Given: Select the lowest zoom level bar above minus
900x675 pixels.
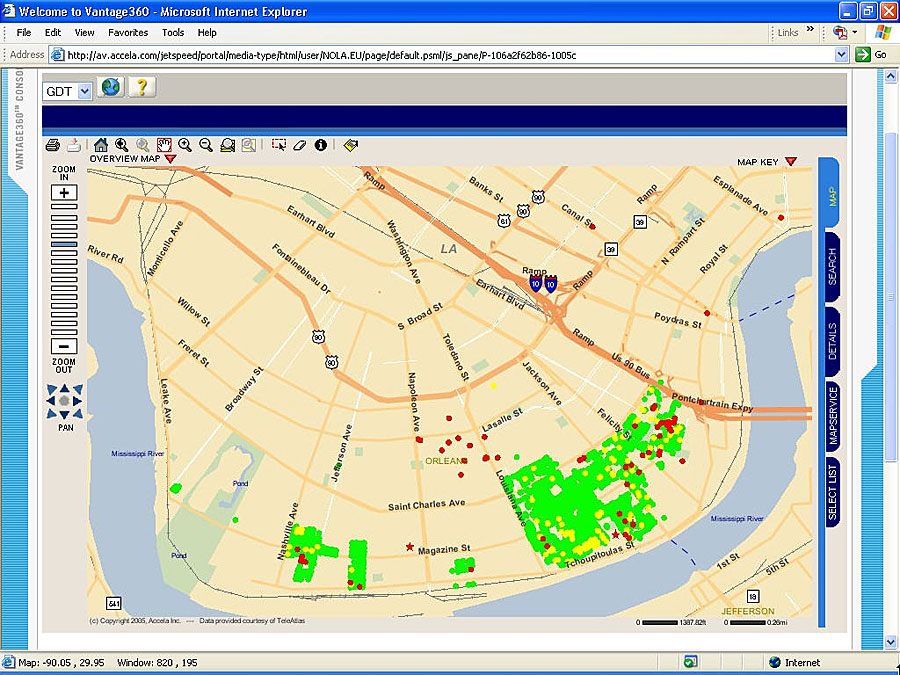Looking at the screenshot, I should 64,332.
